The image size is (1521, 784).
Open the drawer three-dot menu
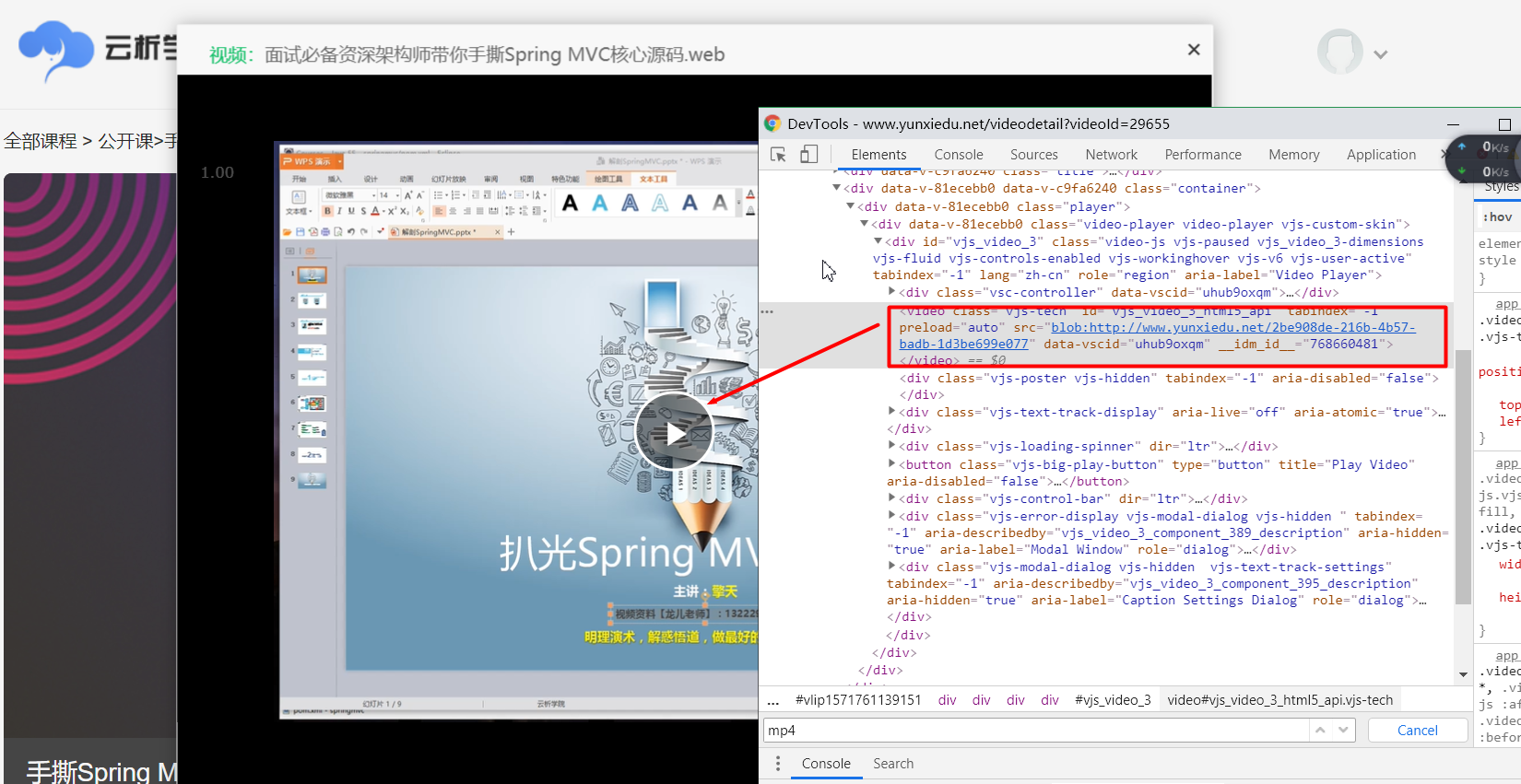click(x=778, y=764)
